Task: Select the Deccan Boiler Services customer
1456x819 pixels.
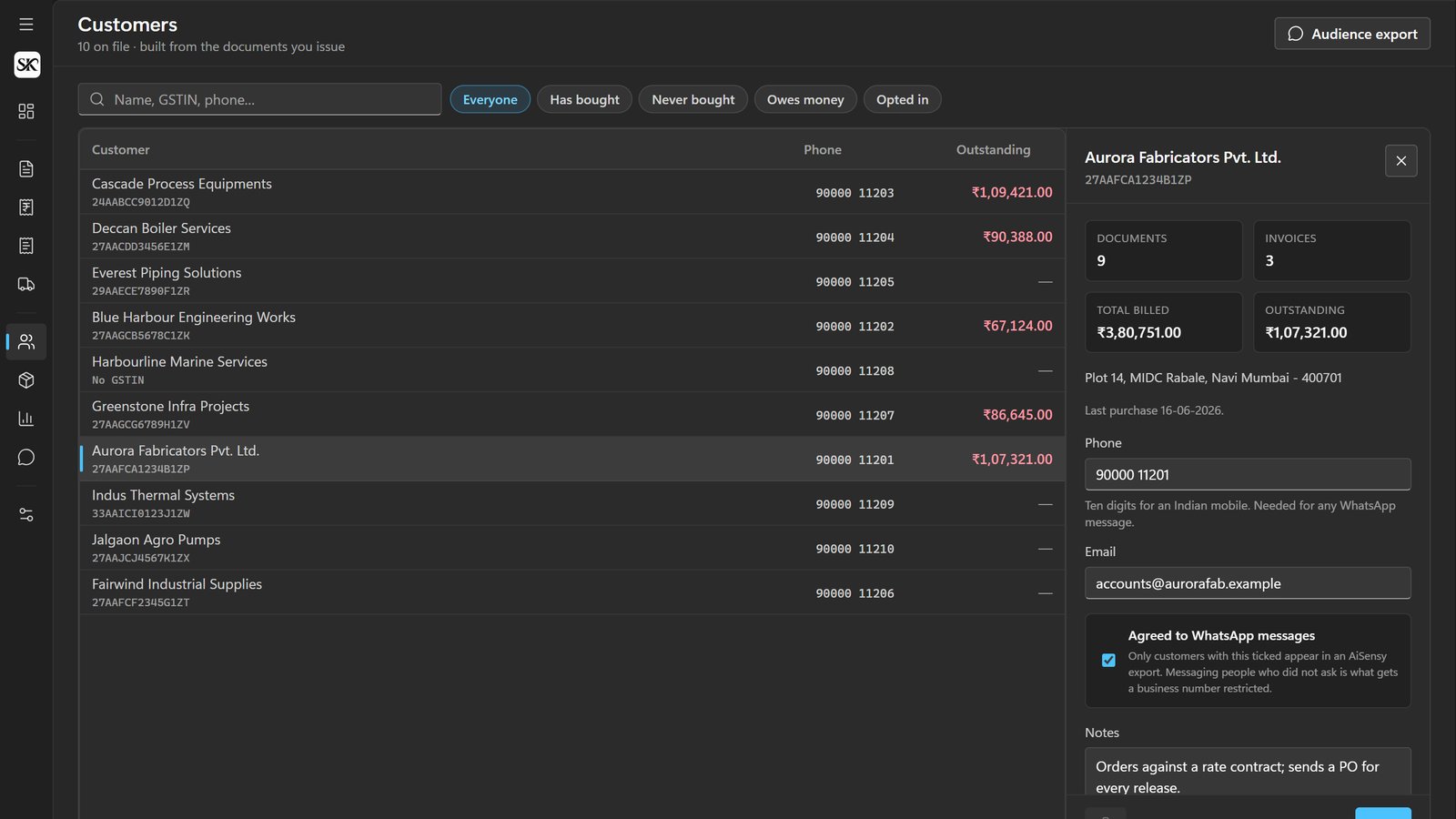Action: [x=572, y=237]
